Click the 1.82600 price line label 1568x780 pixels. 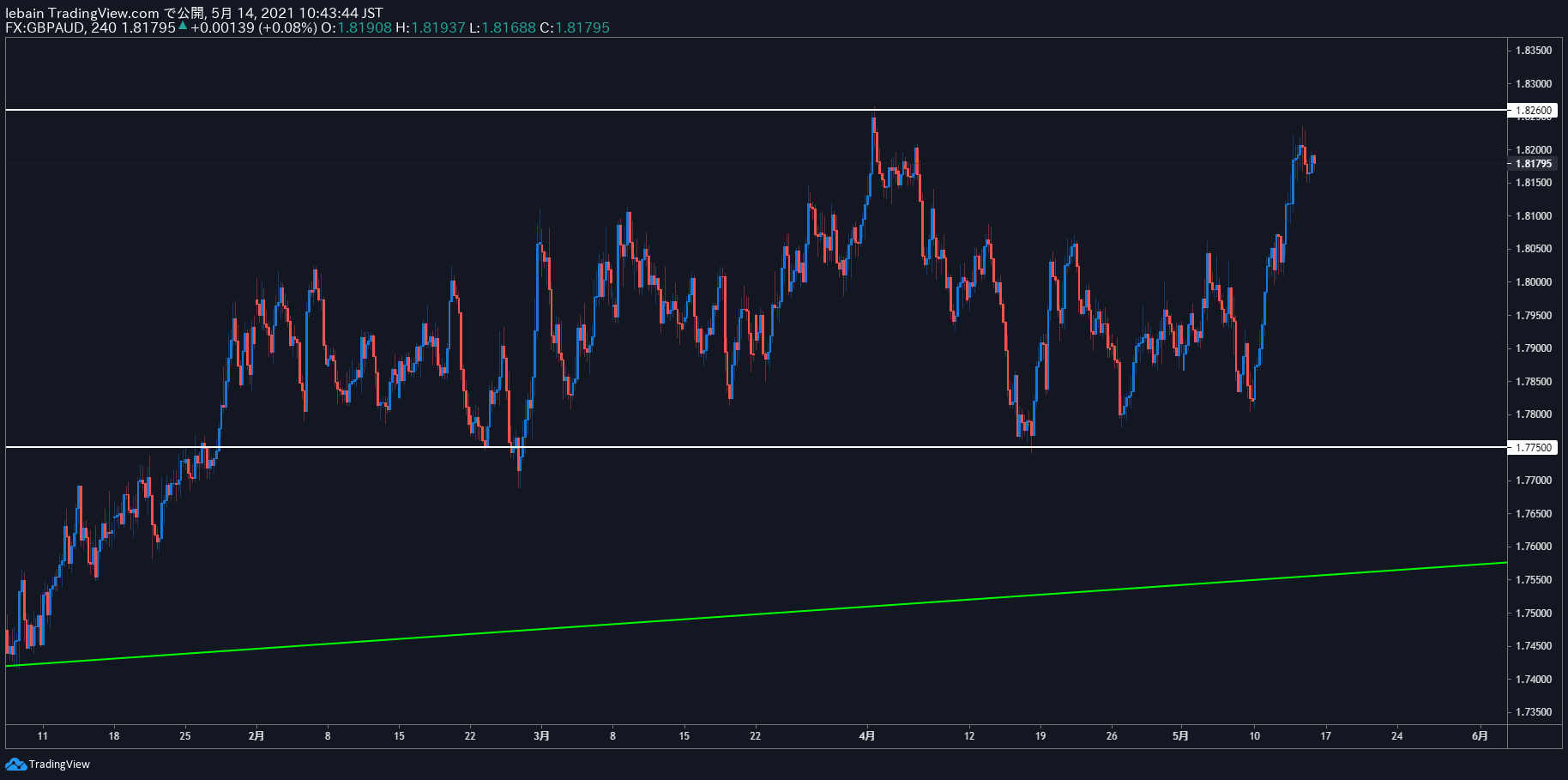pyautogui.click(x=1533, y=111)
